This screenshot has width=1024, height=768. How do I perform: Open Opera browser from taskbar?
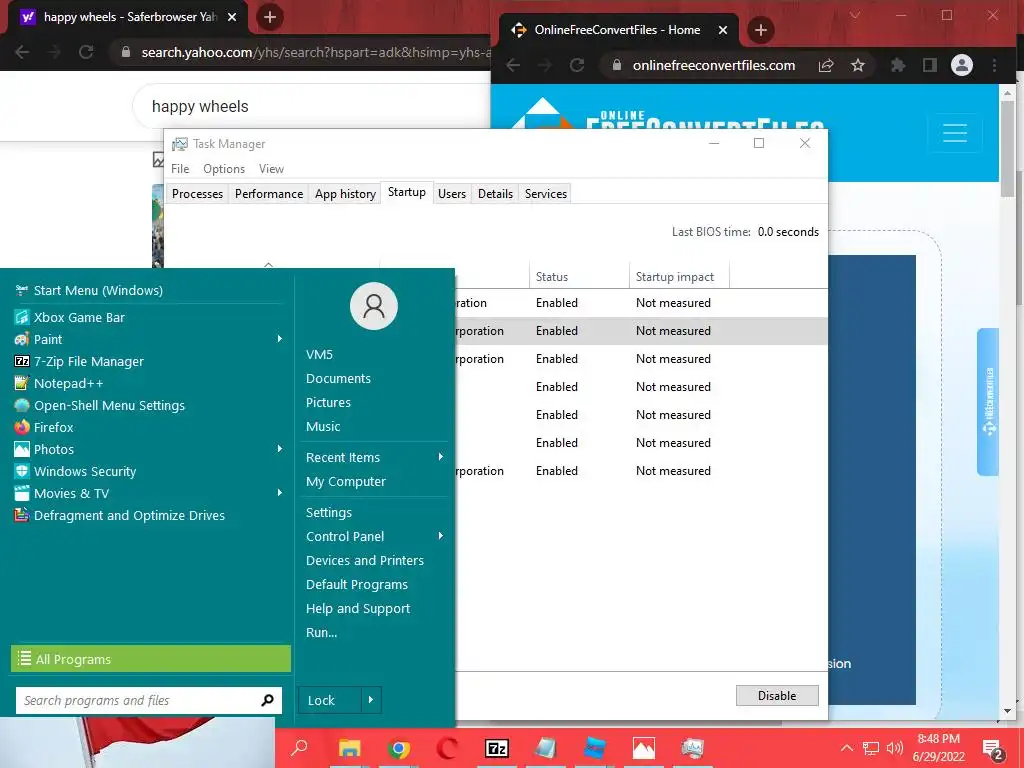coord(447,748)
